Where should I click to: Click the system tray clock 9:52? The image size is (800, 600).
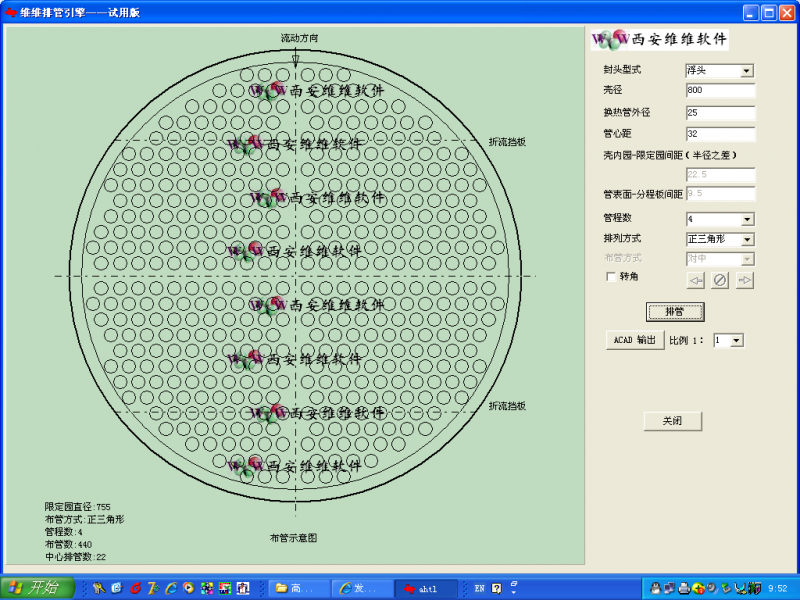[x=778, y=588]
